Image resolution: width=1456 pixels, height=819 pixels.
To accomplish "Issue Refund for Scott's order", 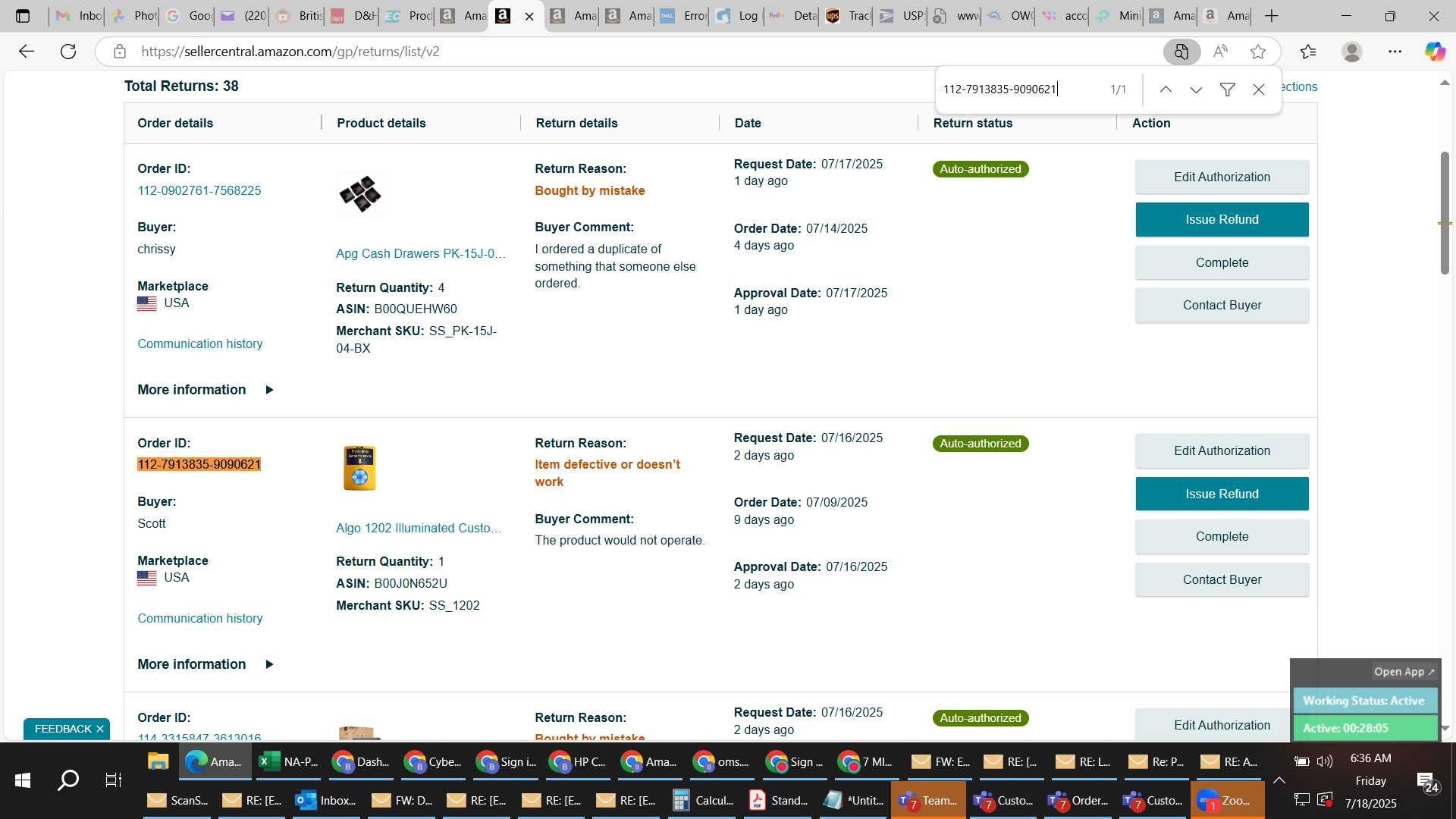I will [1222, 494].
